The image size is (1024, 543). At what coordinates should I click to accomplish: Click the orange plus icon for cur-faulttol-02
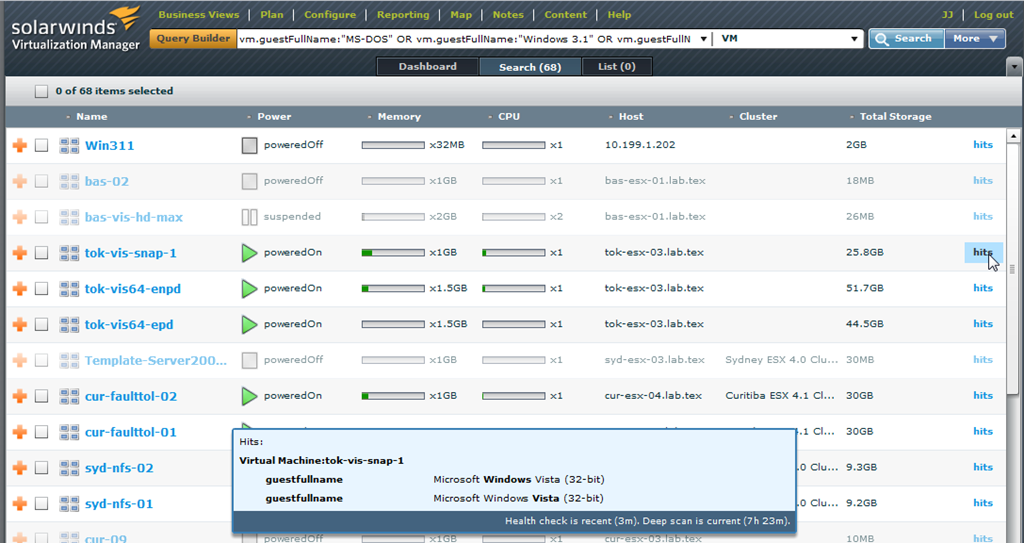(20, 396)
